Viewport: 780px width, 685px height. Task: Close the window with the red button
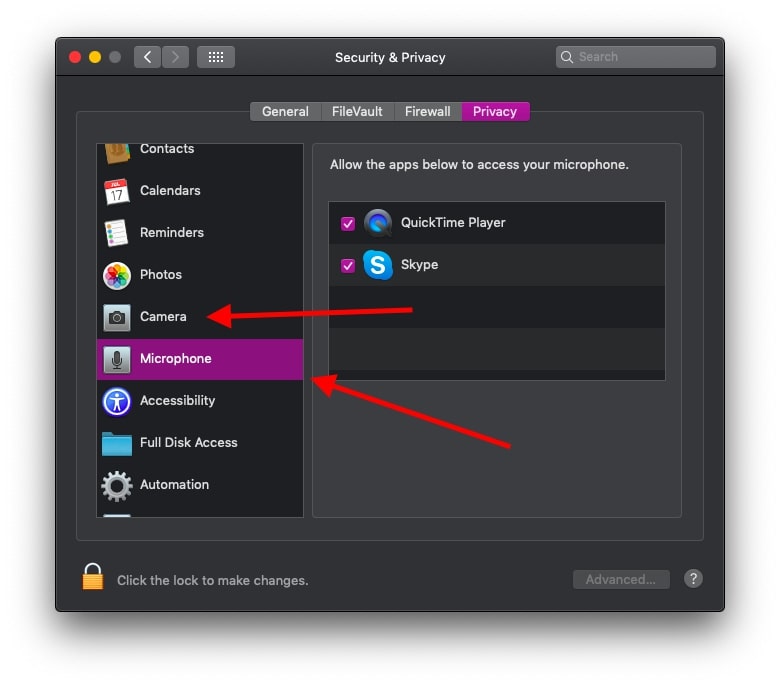point(75,57)
